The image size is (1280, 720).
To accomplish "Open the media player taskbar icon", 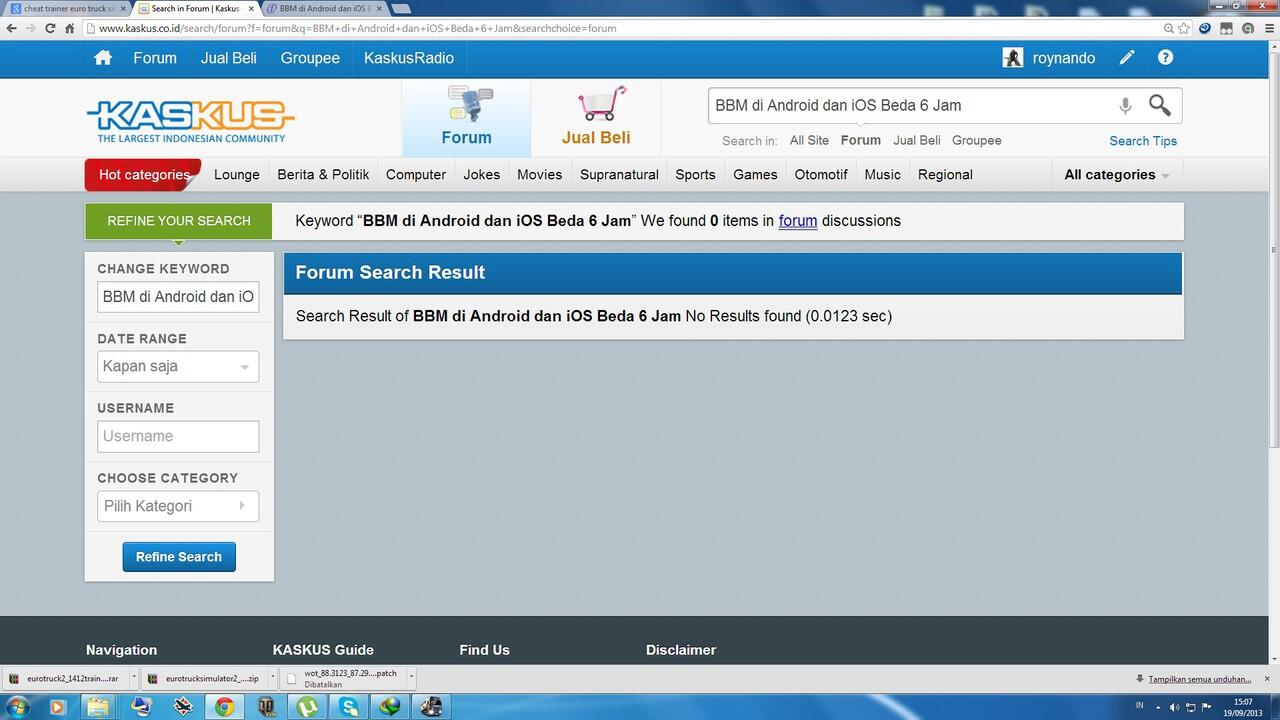I will tap(56, 707).
